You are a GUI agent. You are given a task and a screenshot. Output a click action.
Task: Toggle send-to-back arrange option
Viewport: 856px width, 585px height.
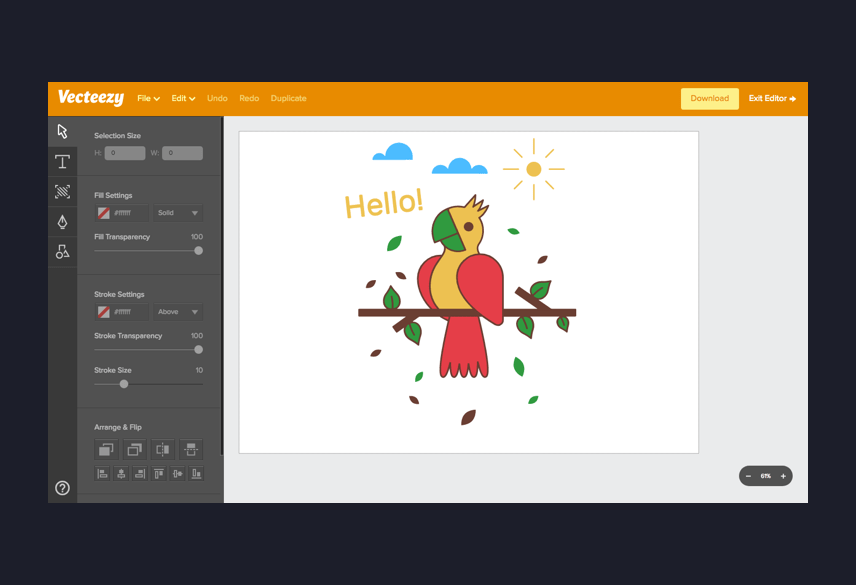pyautogui.click(x=134, y=449)
